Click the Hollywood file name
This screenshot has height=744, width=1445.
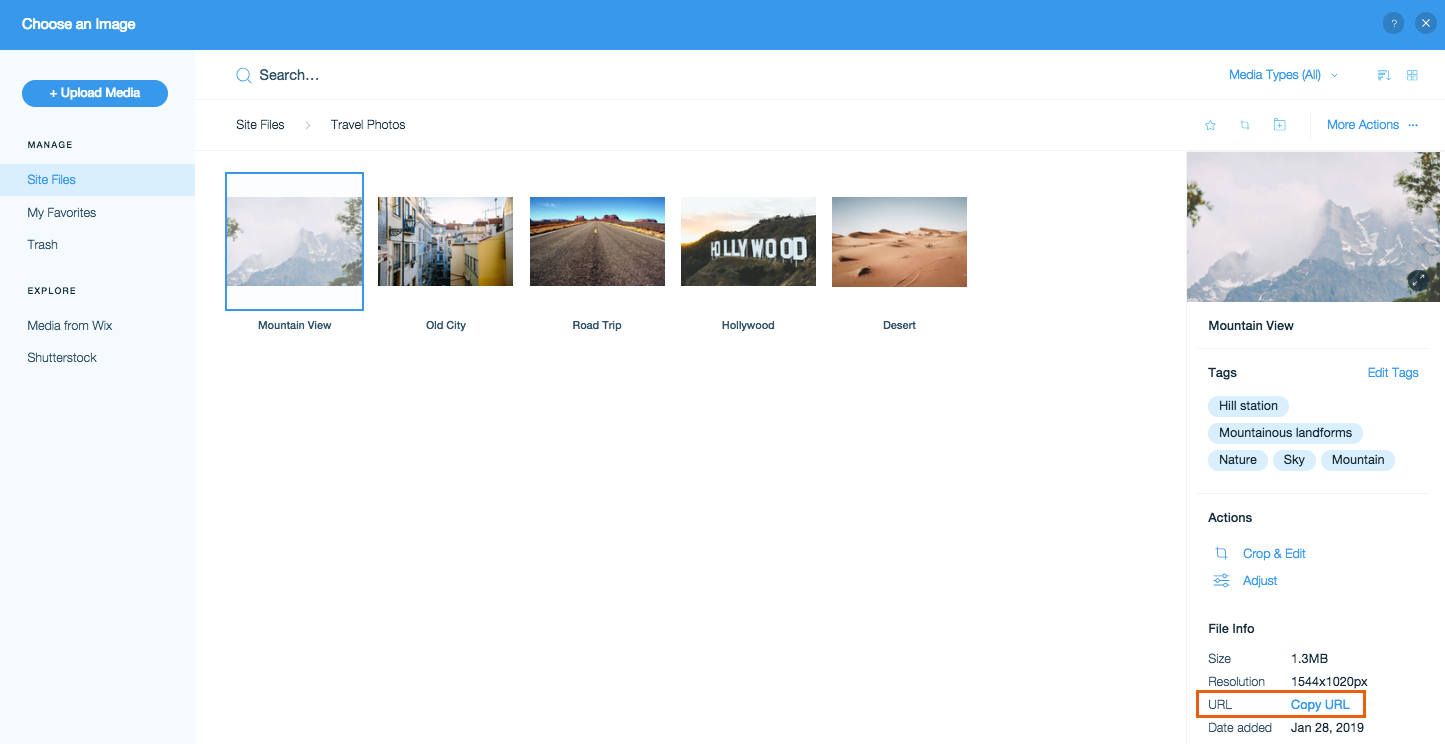[748, 325]
